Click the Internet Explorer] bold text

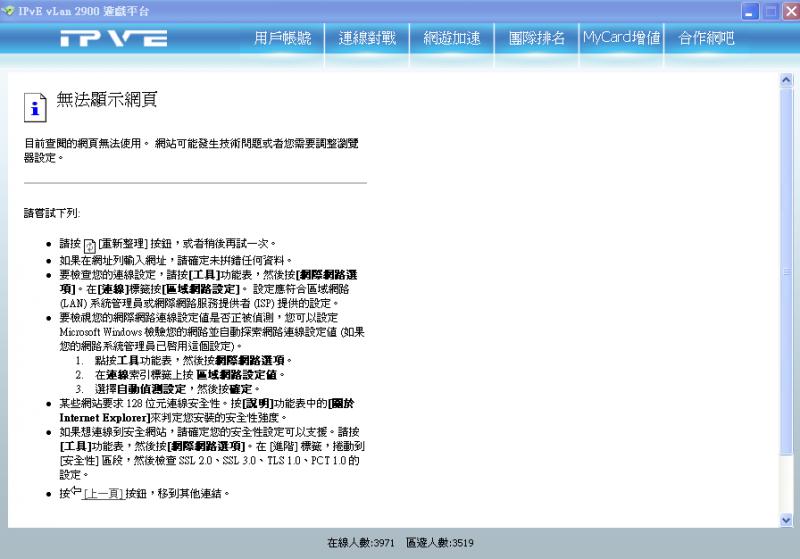point(105,418)
